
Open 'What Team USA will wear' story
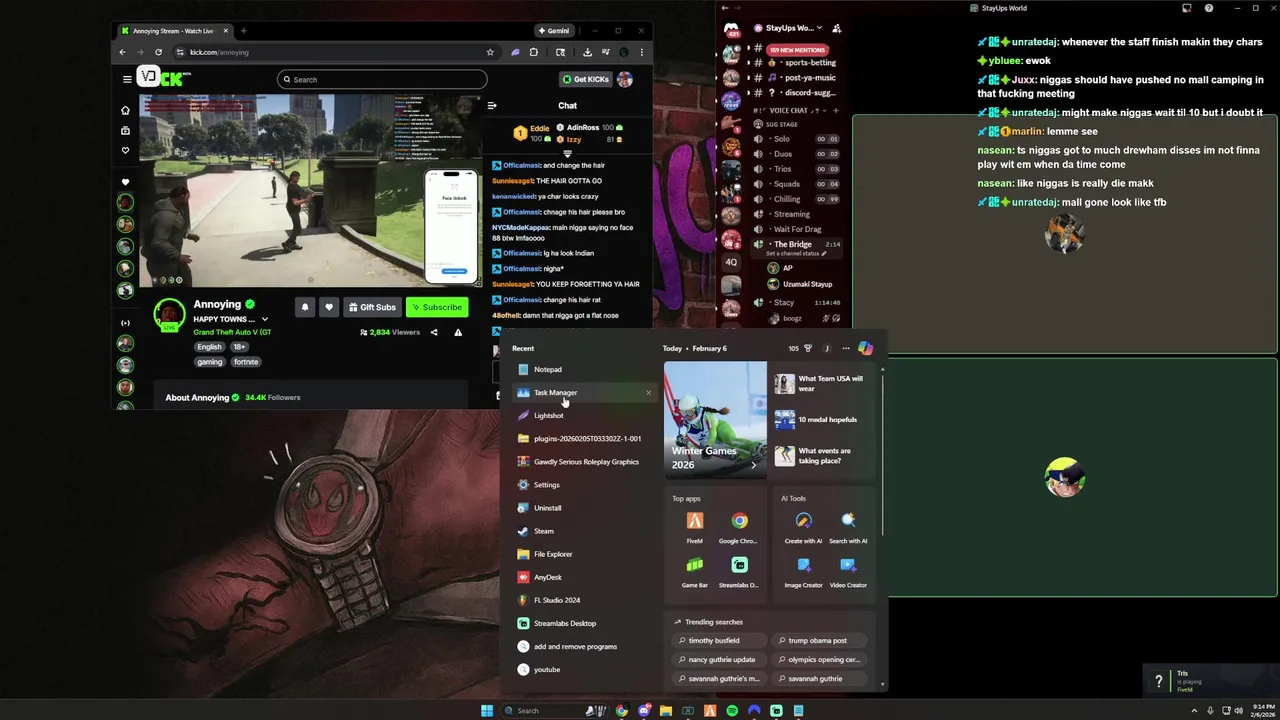[x=820, y=383]
